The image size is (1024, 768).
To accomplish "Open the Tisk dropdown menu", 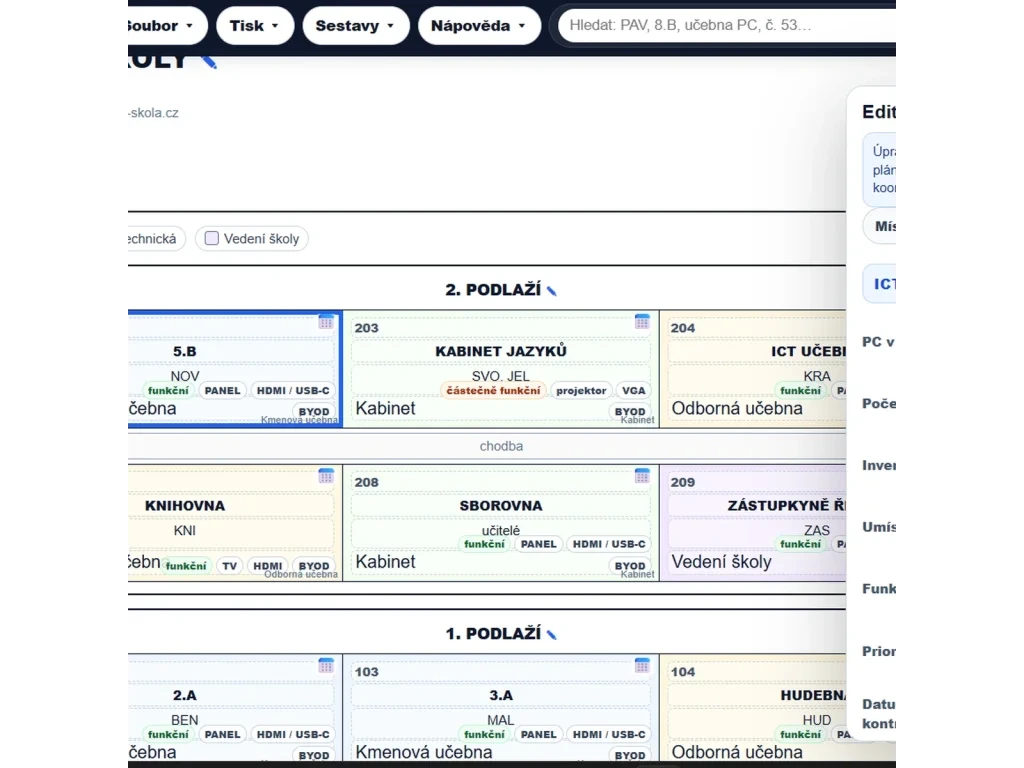I will [x=255, y=25].
